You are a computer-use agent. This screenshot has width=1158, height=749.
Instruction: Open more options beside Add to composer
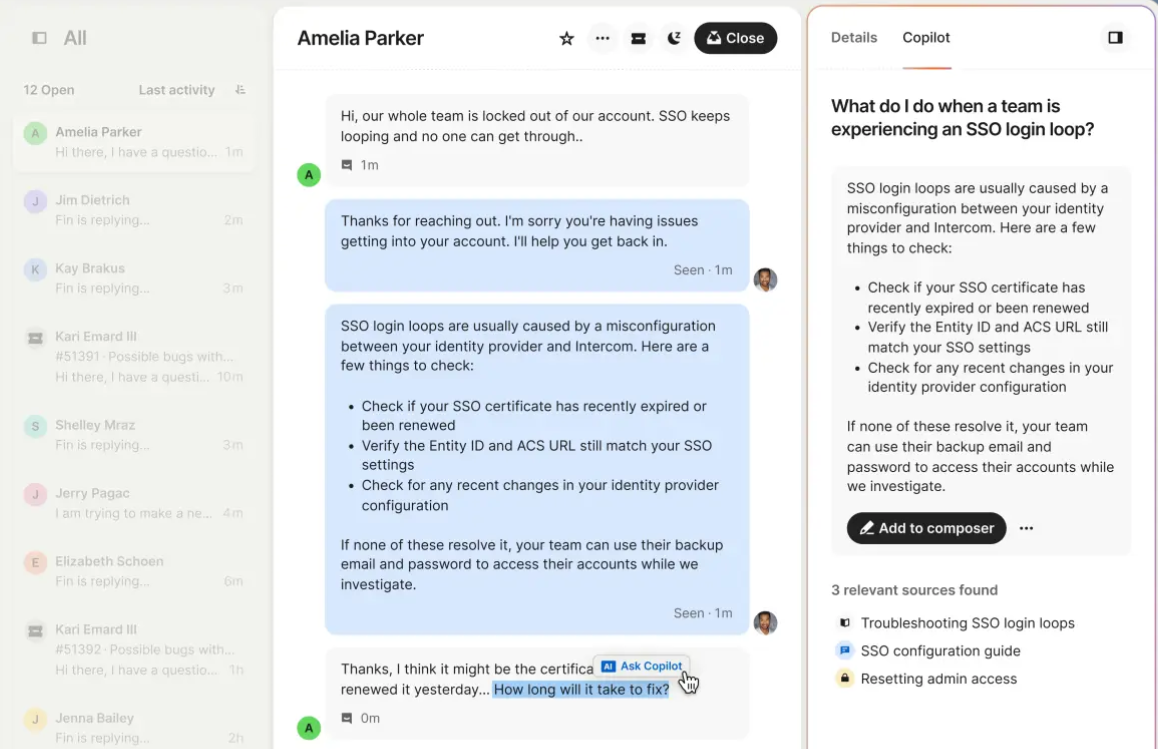point(1026,528)
